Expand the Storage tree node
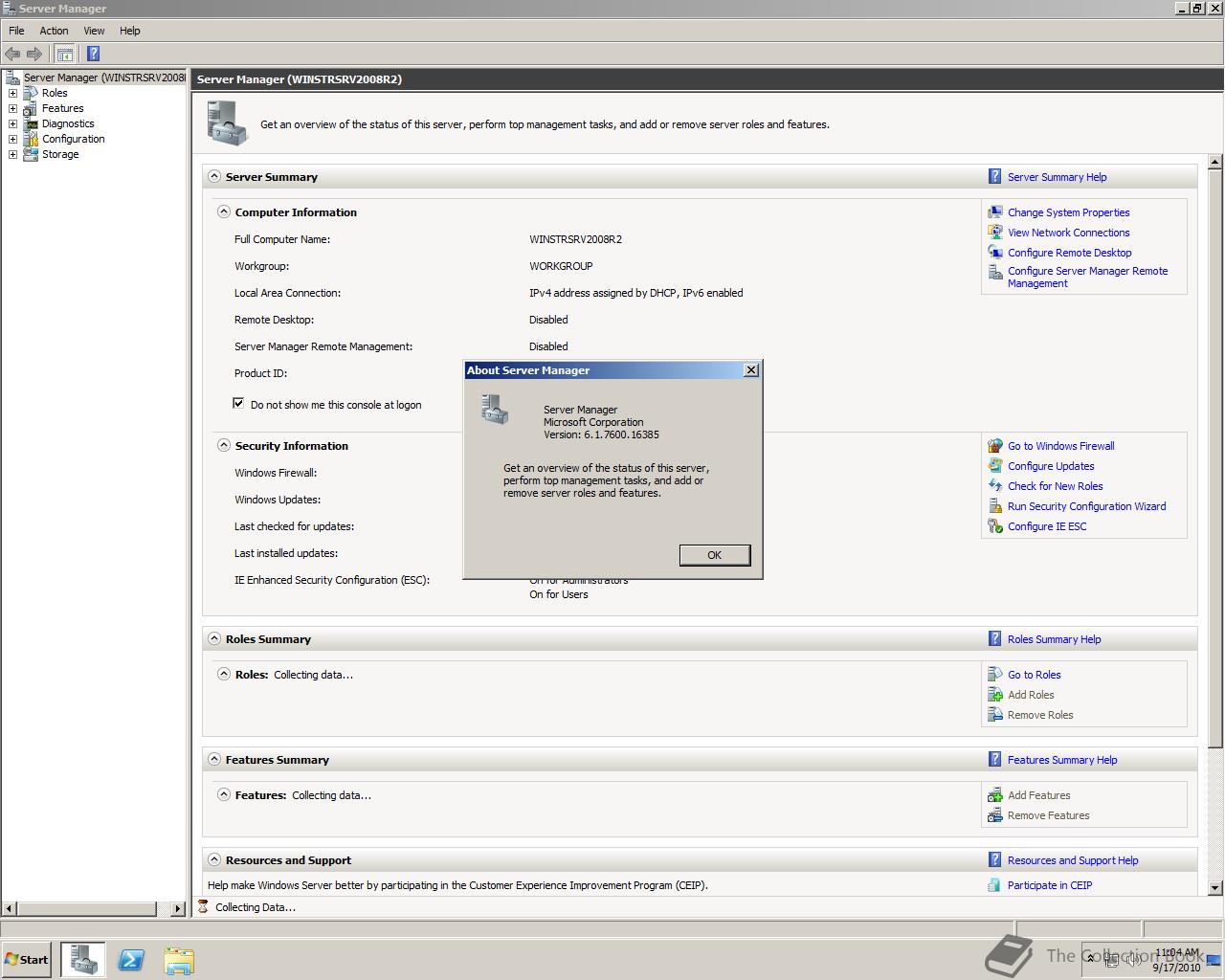 tap(12, 154)
